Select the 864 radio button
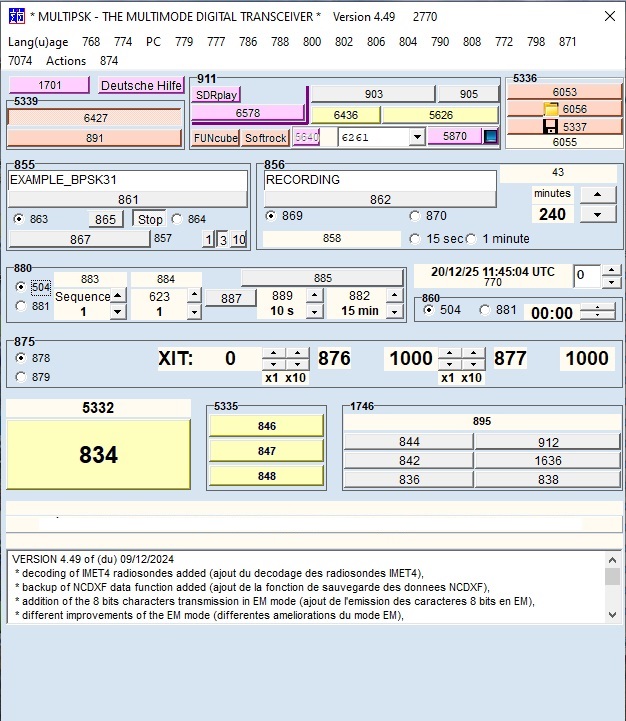Viewport: 626px width, 721px height. point(177,219)
